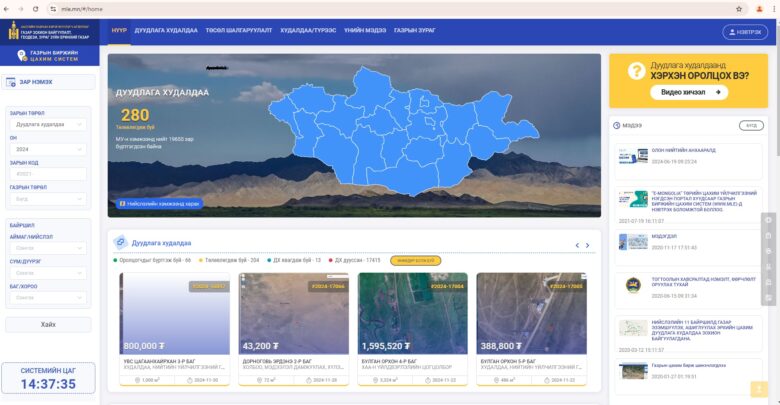This screenshot has width=780, height=405.
Task: Click the government emblem logo in header
Action: tap(14, 31)
